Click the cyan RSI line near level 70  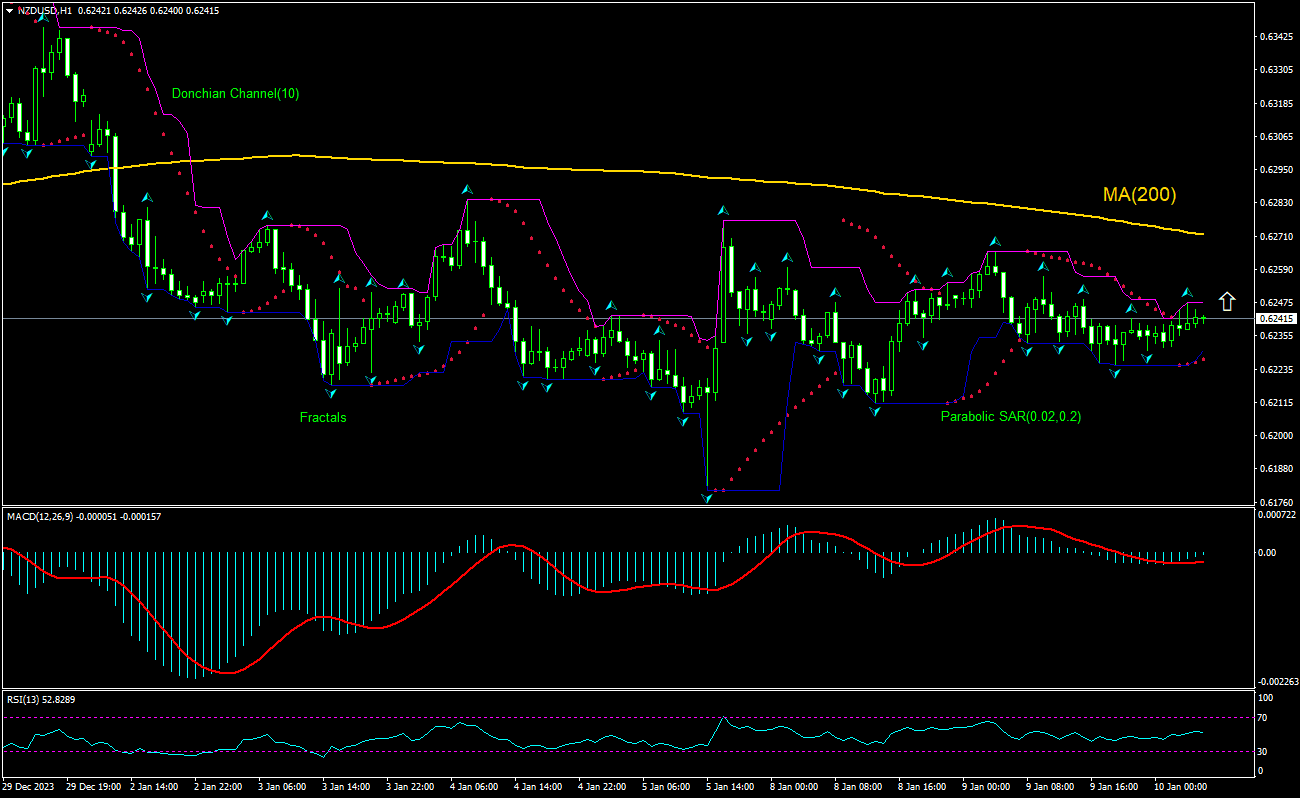(723, 716)
